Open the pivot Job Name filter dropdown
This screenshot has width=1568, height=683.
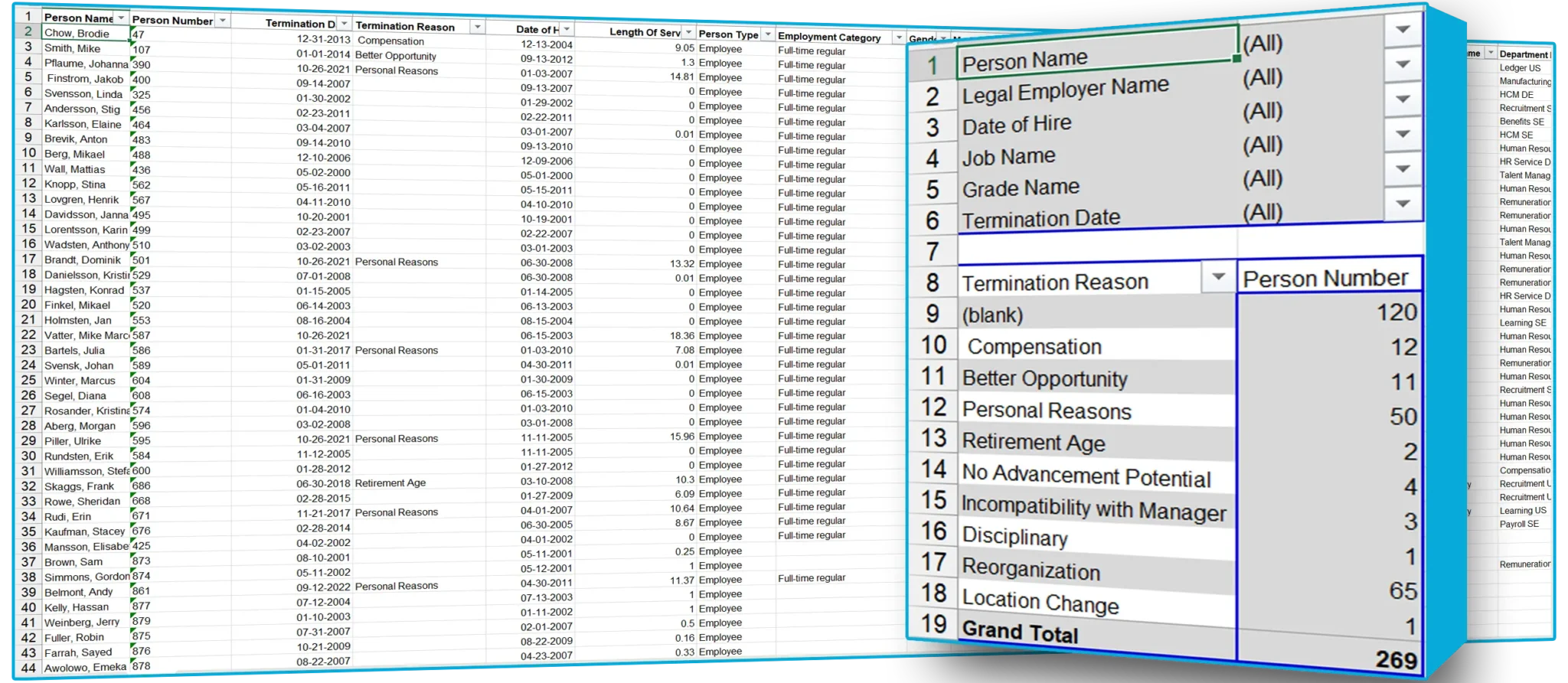(x=1403, y=135)
